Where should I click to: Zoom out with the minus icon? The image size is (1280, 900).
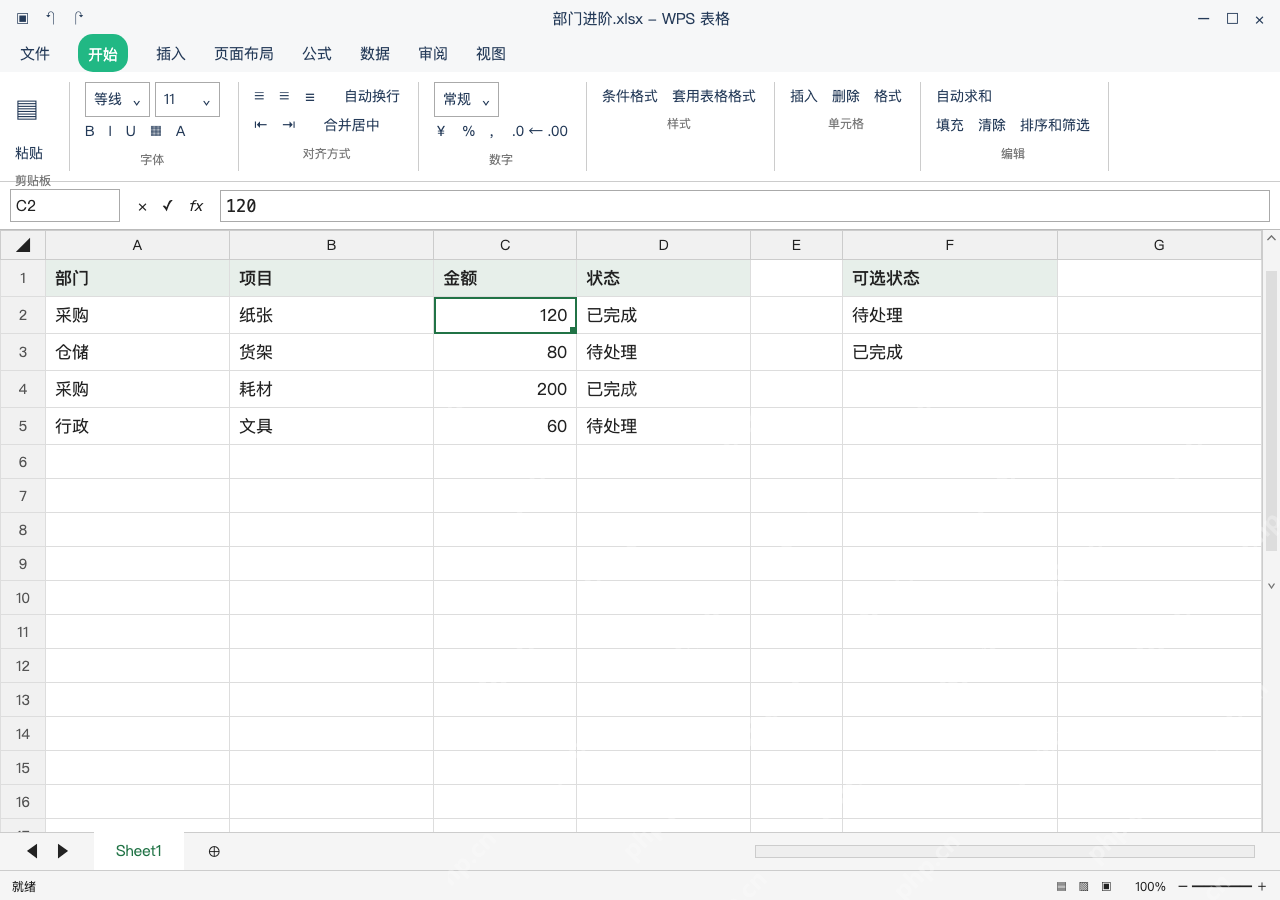(x=1183, y=887)
